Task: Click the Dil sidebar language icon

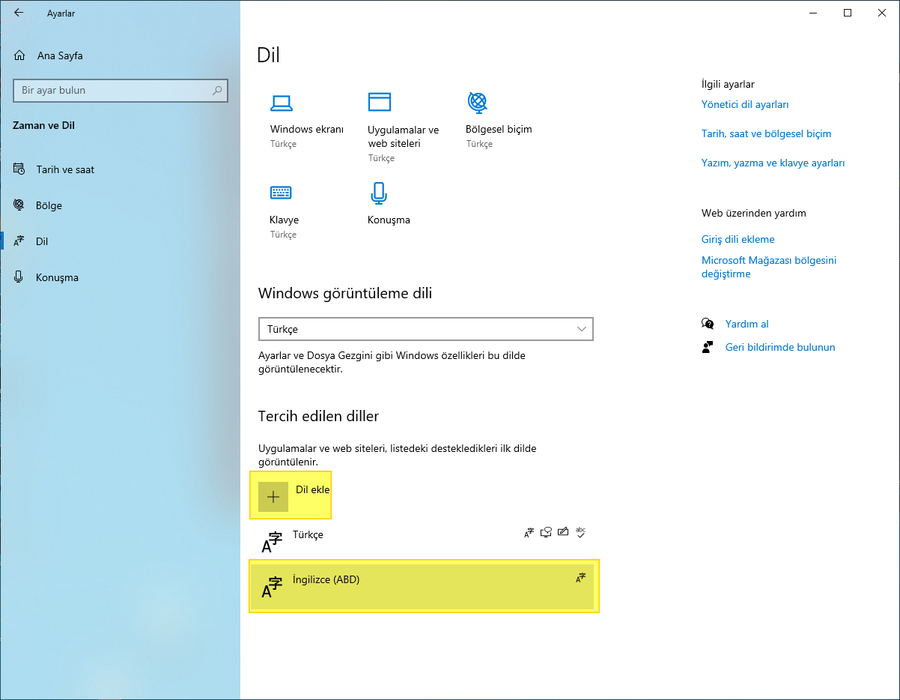Action: [19, 241]
